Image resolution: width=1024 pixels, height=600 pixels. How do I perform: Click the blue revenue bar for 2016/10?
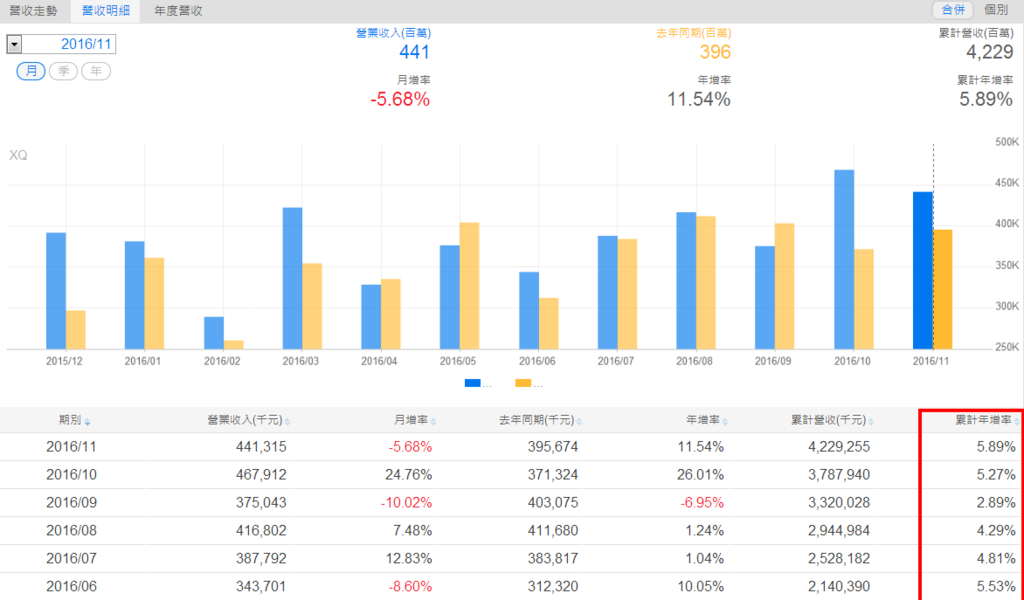point(844,260)
